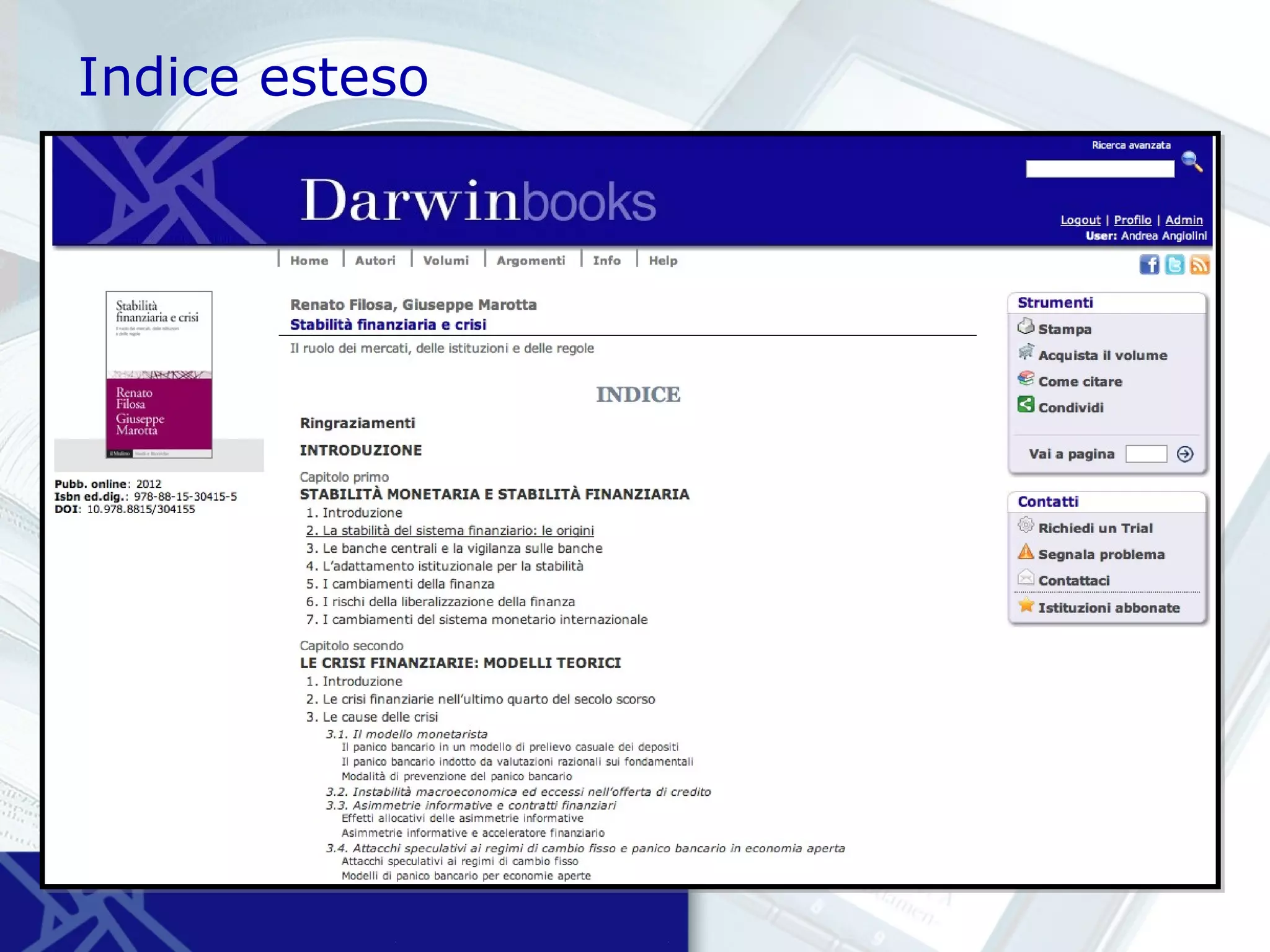This screenshot has width=1270, height=952.
Task: Click the DOI value 10.978.8815/304155
Action: (141, 509)
